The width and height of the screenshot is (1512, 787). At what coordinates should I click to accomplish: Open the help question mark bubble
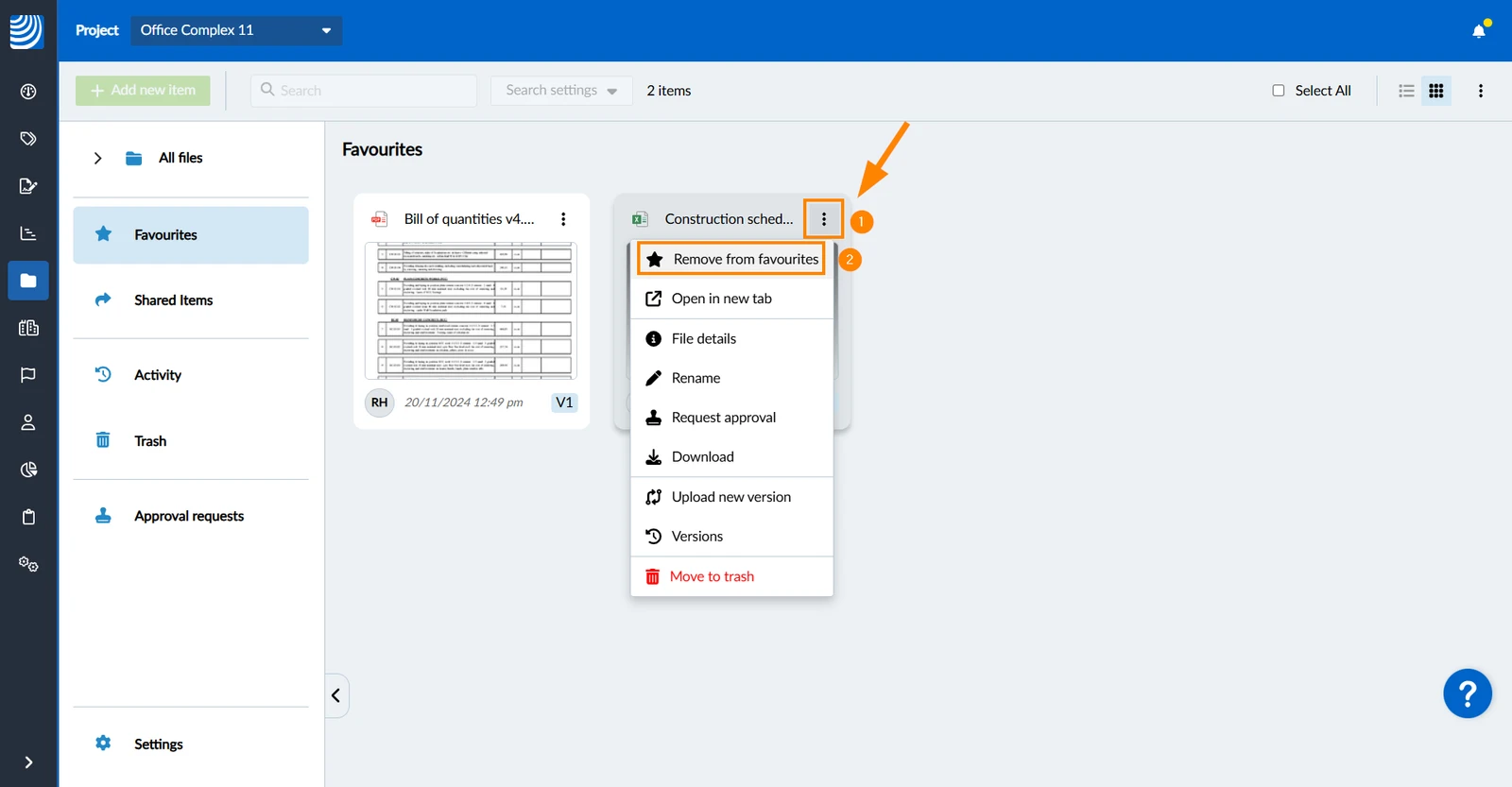click(1468, 694)
